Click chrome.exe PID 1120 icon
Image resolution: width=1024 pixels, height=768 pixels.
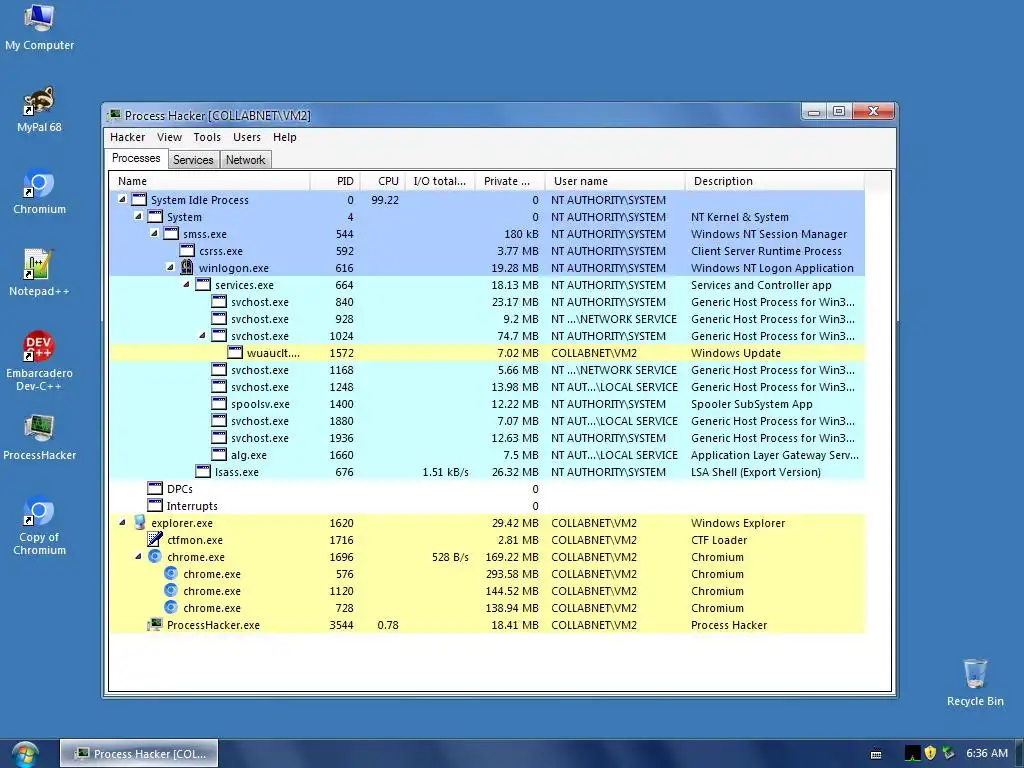pos(171,590)
